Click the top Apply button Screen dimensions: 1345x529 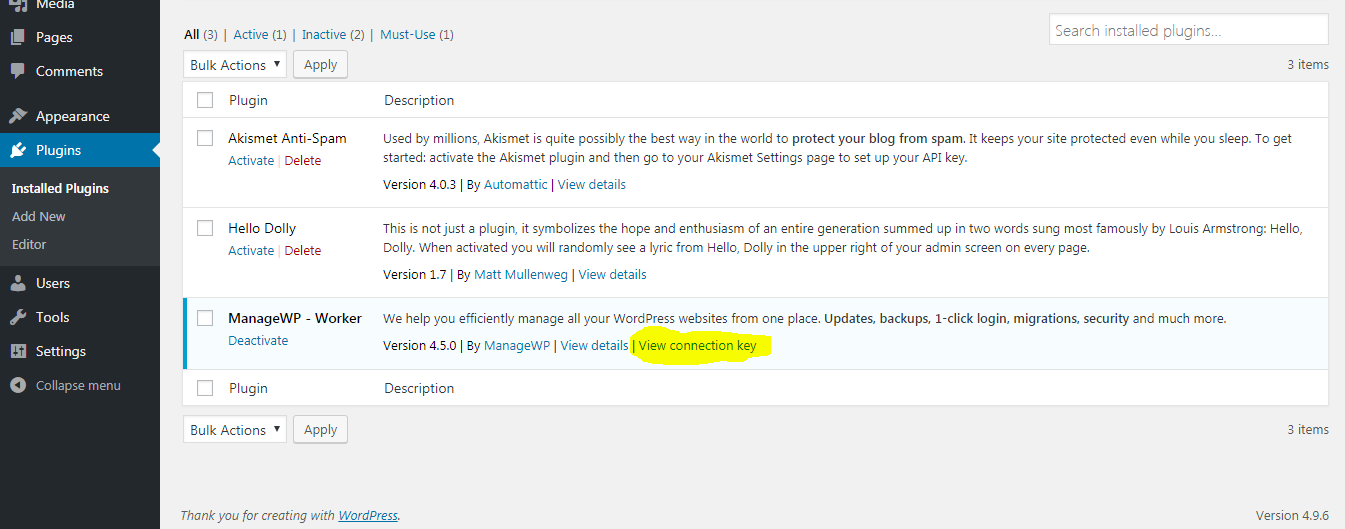(x=320, y=64)
